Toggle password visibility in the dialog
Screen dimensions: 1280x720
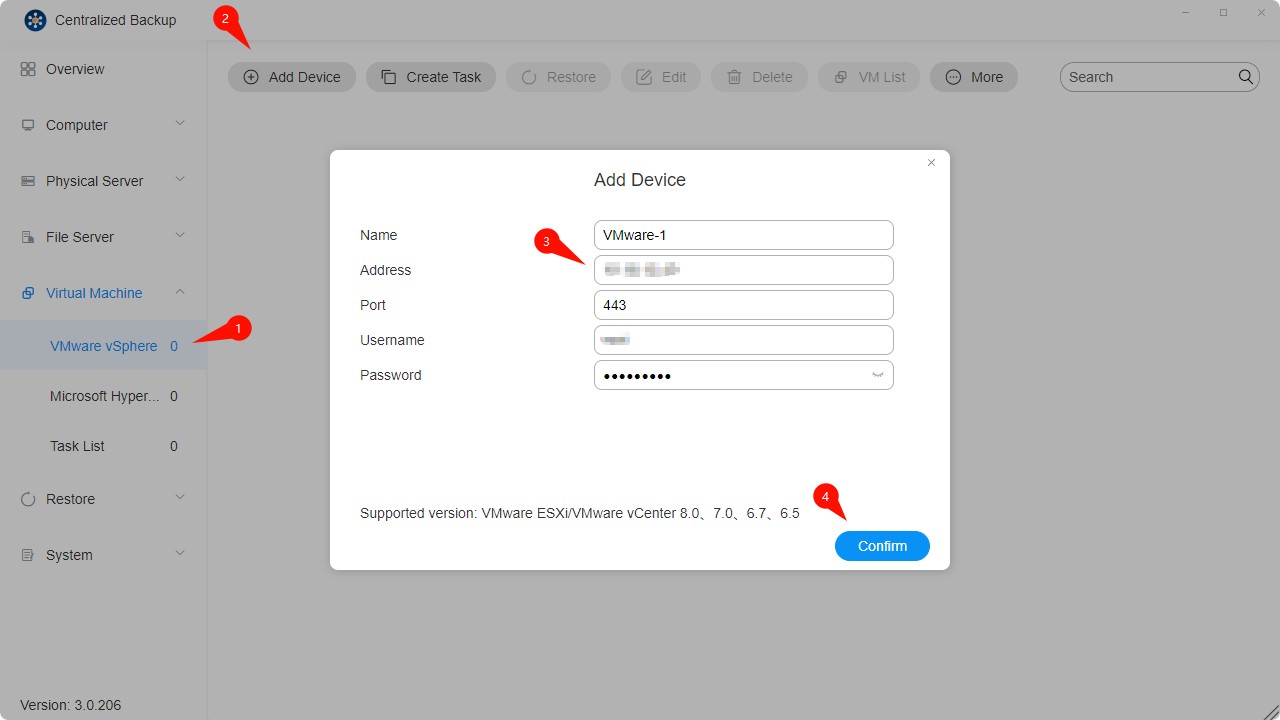tap(877, 375)
